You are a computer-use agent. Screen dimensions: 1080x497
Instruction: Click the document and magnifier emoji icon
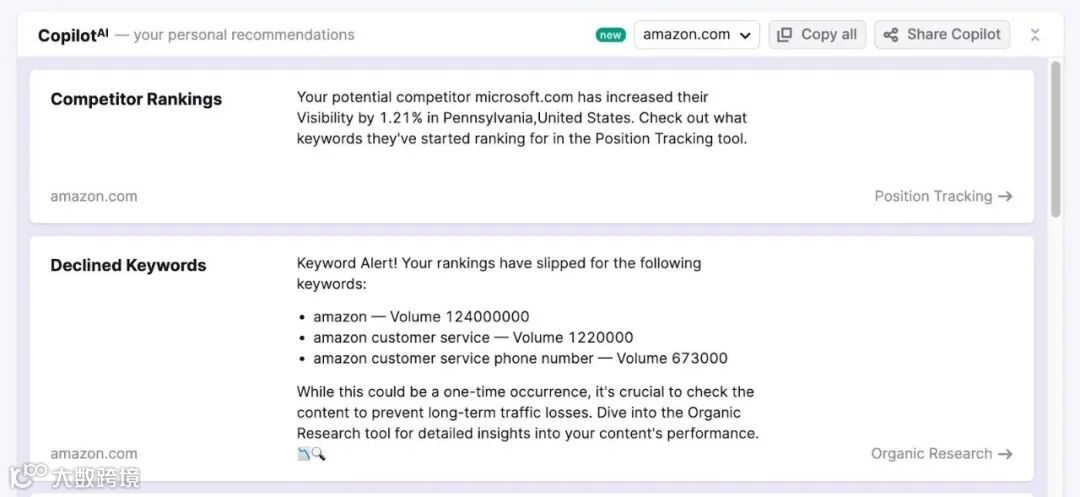[311, 454]
